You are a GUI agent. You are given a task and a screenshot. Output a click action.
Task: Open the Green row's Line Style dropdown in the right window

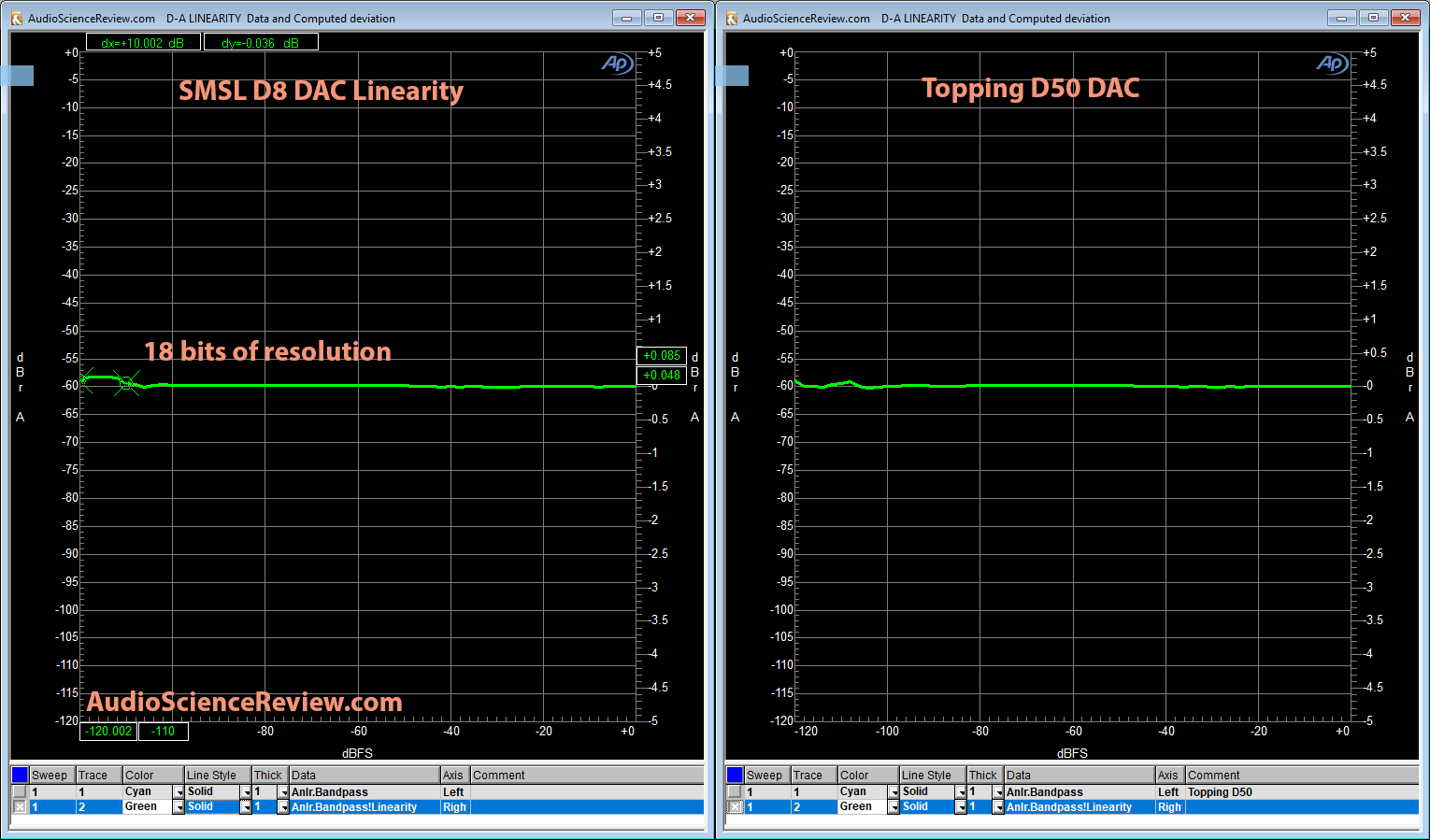coord(961,807)
